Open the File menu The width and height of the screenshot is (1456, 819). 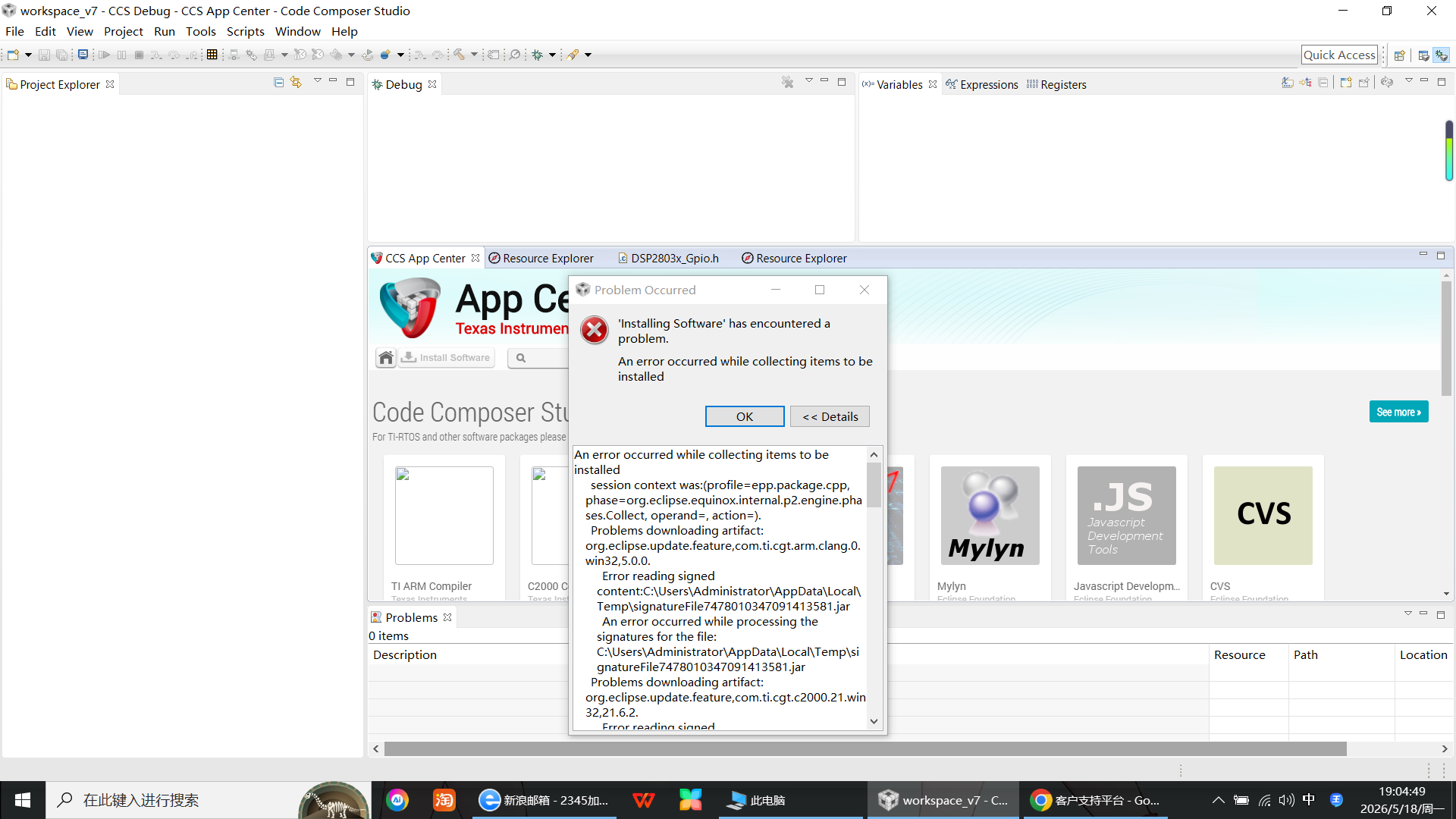(14, 31)
